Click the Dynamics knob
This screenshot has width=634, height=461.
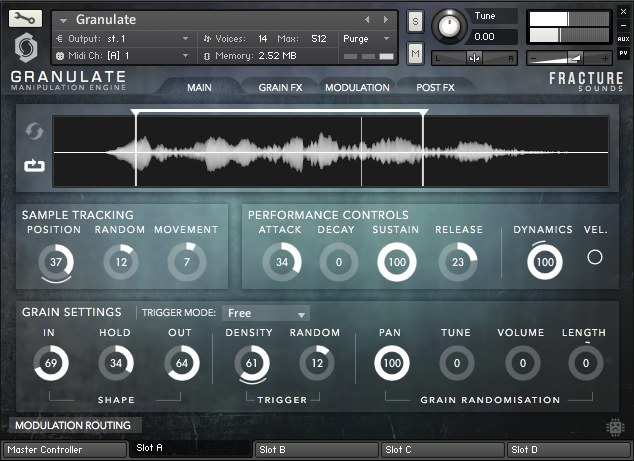545,262
